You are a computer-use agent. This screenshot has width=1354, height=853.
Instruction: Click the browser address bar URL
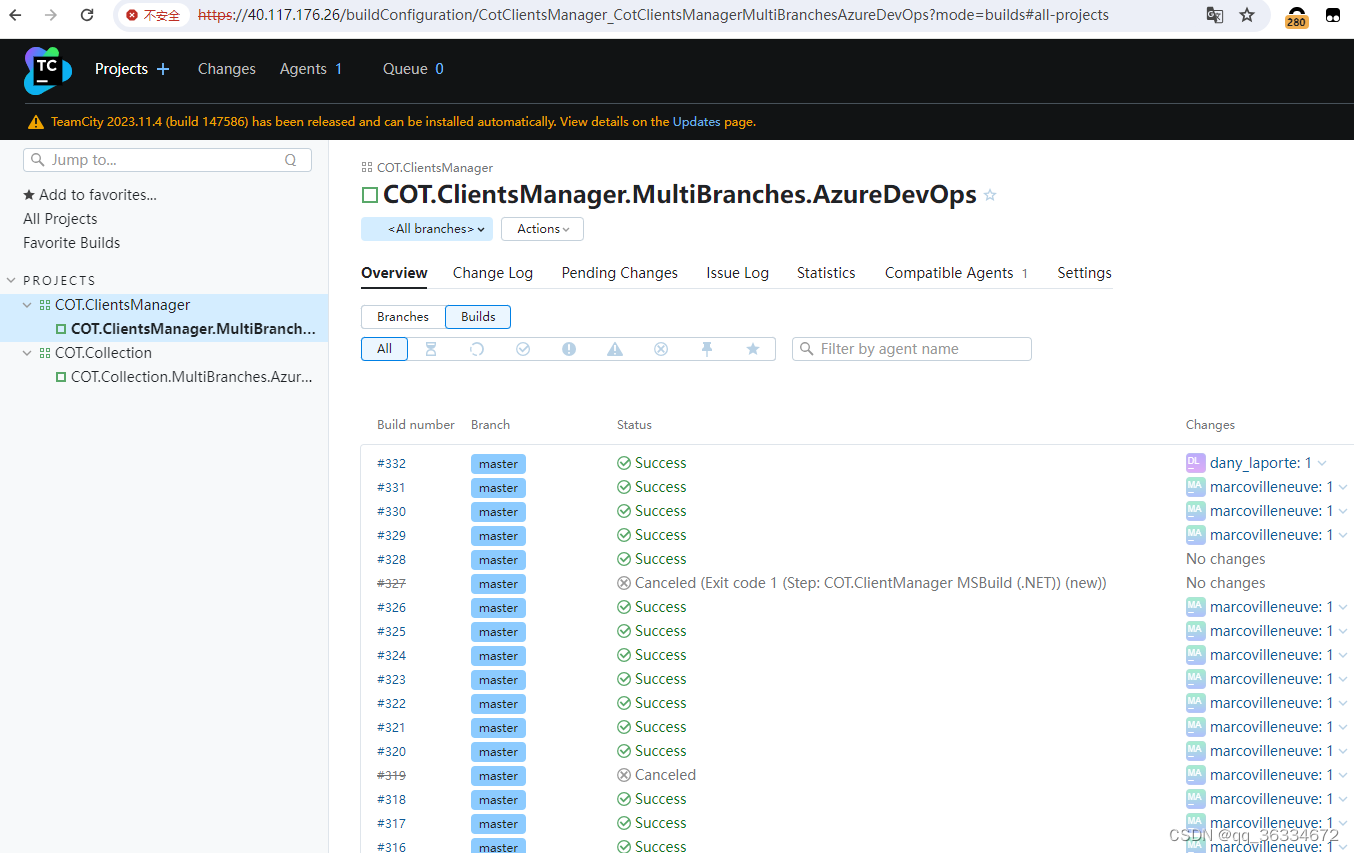[653, 15]
